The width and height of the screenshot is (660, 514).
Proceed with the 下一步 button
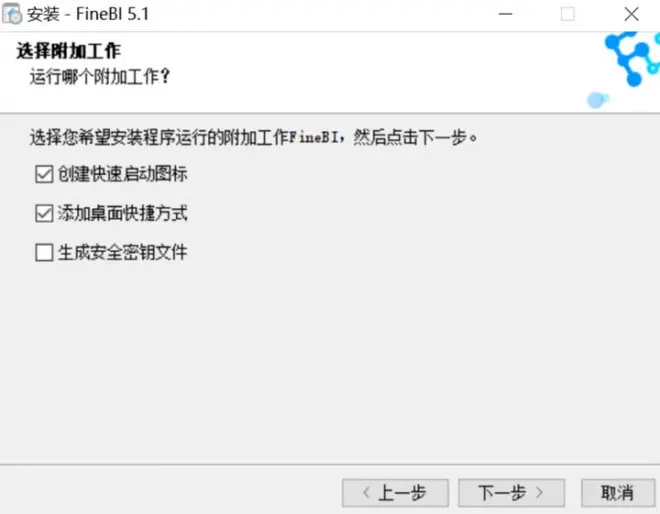point(511,492)
